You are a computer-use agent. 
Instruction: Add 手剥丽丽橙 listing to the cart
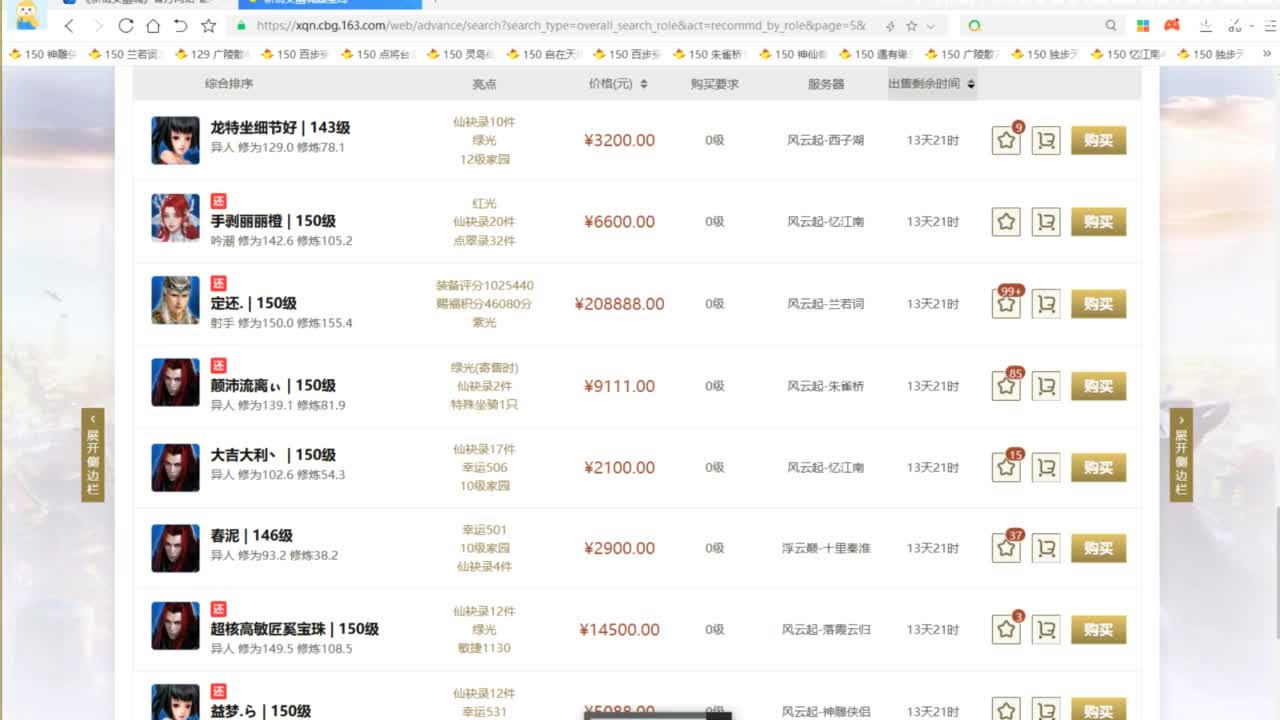point(1046,222)
